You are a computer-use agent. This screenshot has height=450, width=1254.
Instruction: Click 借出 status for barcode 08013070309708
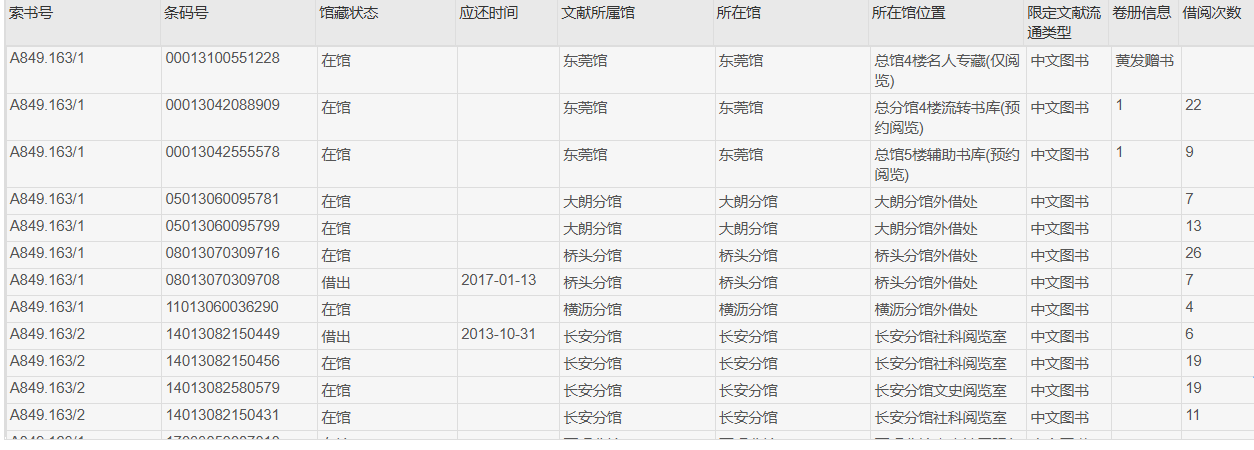[336, 283]
